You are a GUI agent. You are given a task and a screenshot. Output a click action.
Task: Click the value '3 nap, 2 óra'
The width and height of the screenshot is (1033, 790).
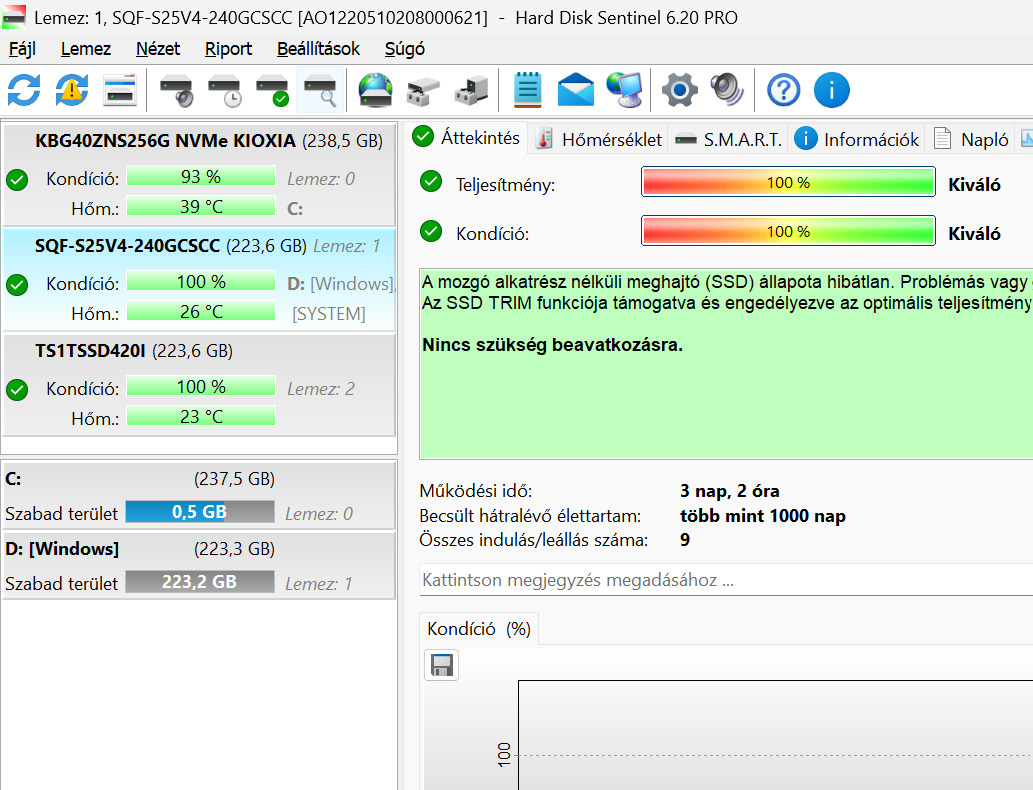729,491
